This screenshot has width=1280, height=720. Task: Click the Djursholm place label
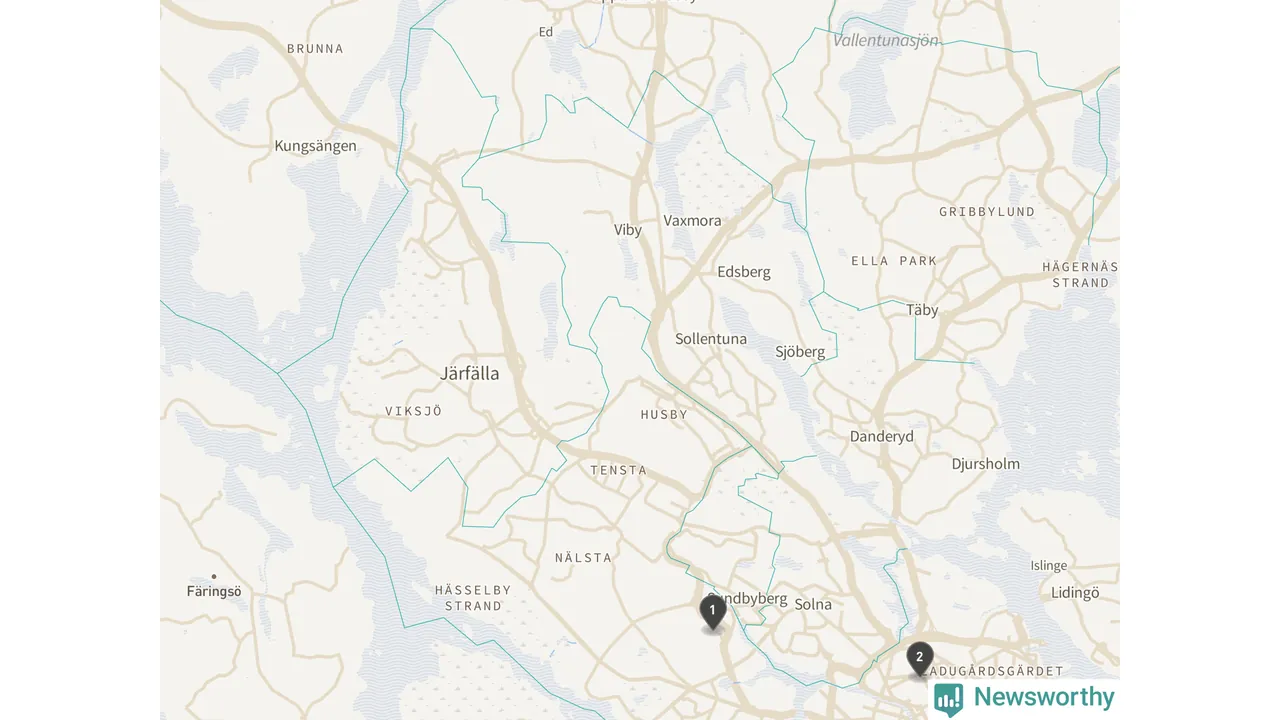tap(986, 464)
